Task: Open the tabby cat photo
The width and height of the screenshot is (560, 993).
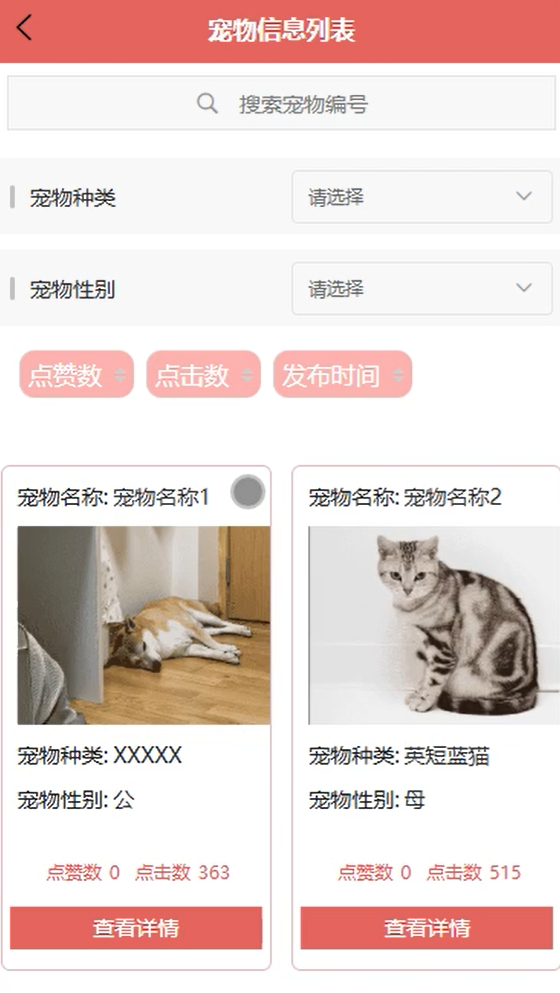Action: pos(434,625)
